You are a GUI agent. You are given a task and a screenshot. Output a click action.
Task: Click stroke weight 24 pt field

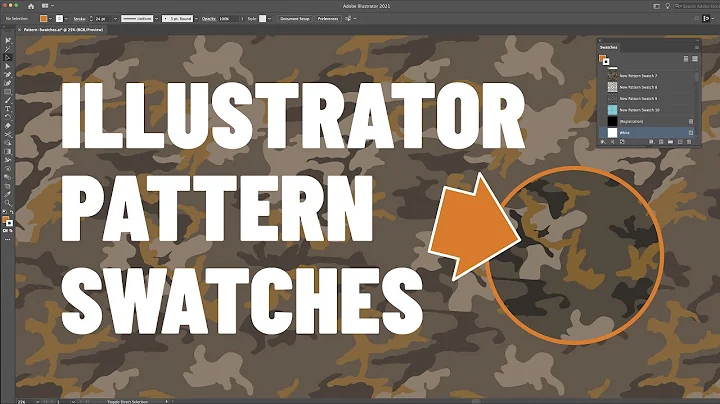(x=104, y=18)
